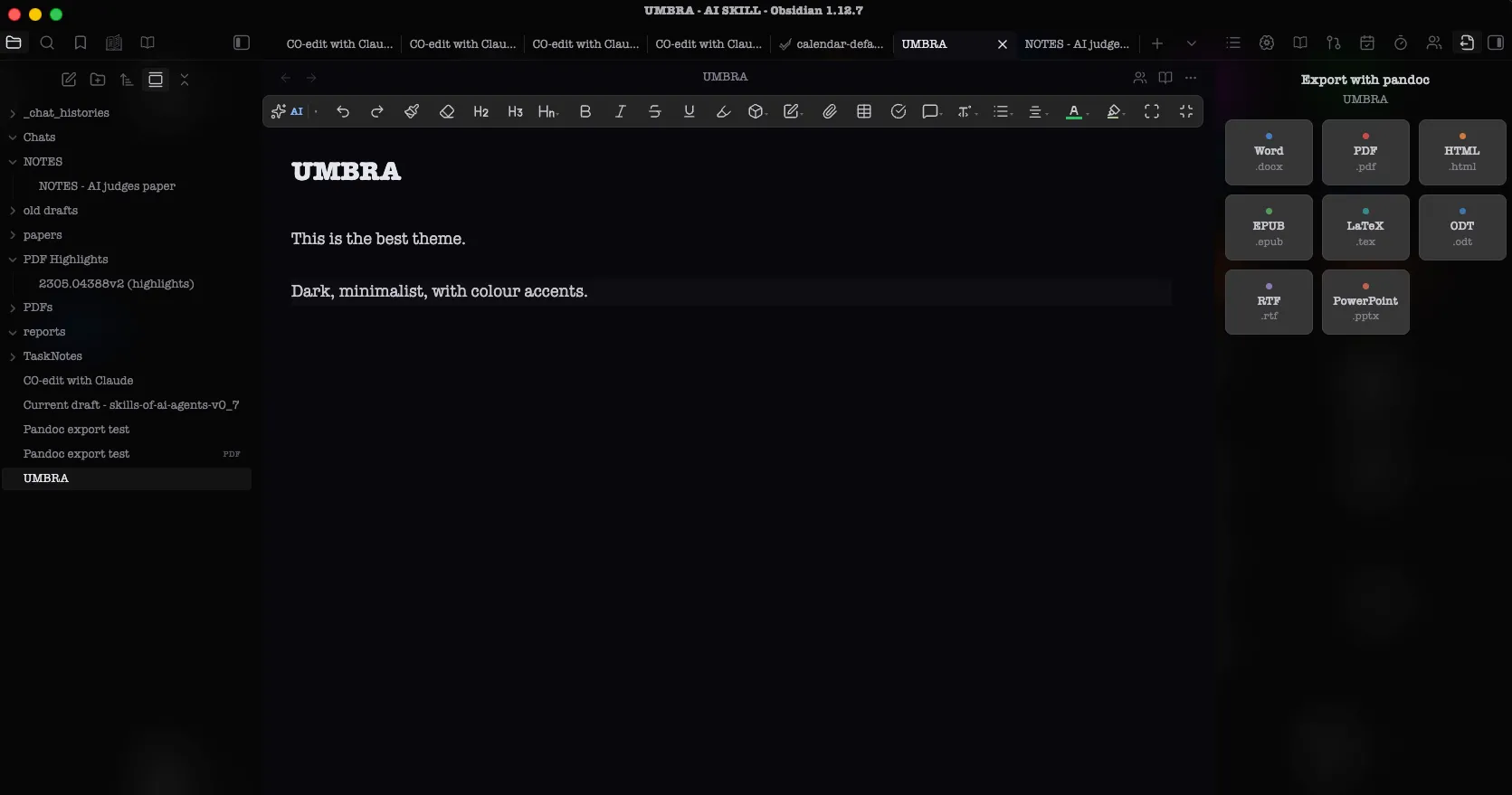Image resolution: width=1512 pixels, height=795 pixels.
Task: Open the AI assistant toolbar button
Action: pos(287,111)
